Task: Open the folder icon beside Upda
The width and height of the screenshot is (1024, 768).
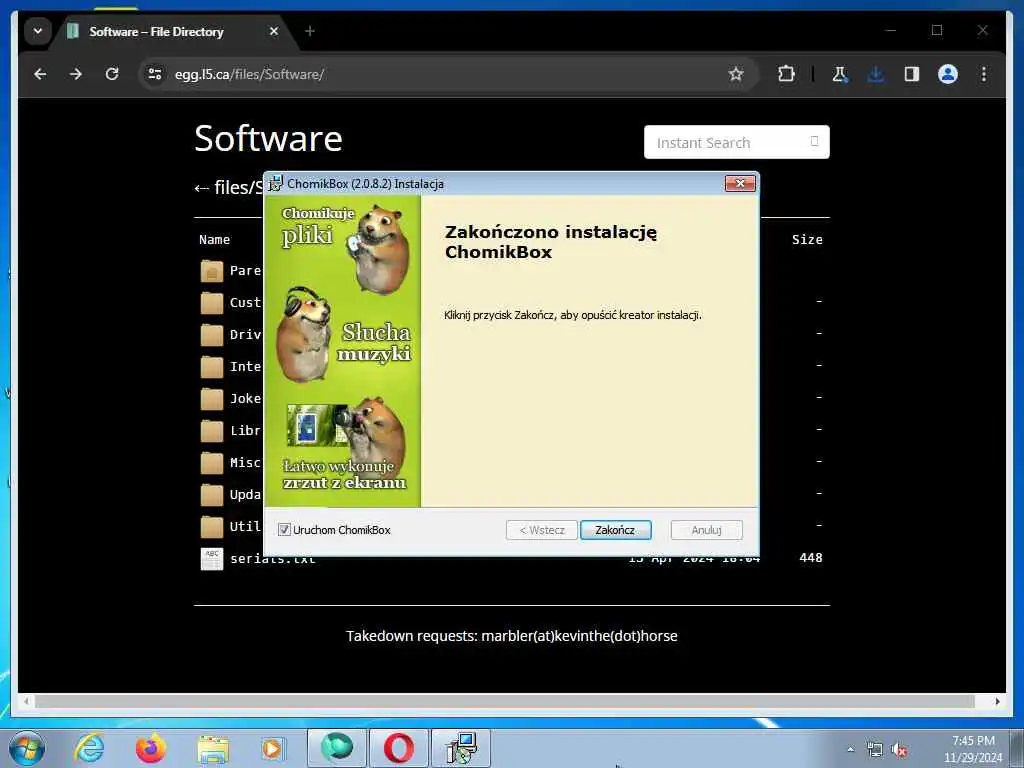Action: coord(212,495)
